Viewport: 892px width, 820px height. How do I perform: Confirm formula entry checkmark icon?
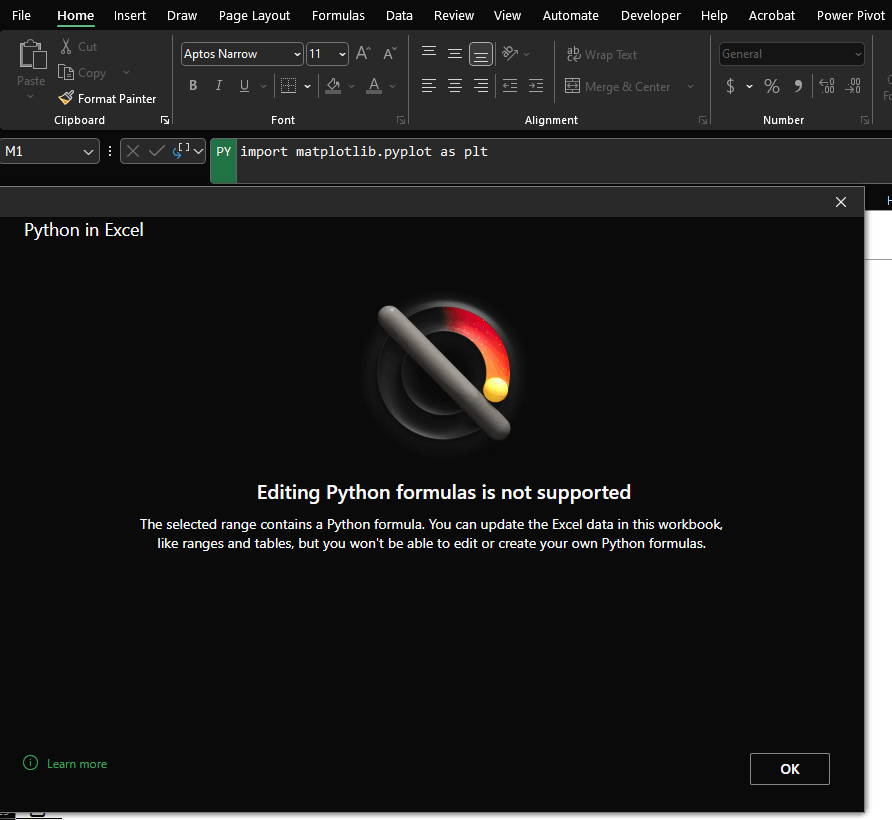coord(156,151)
